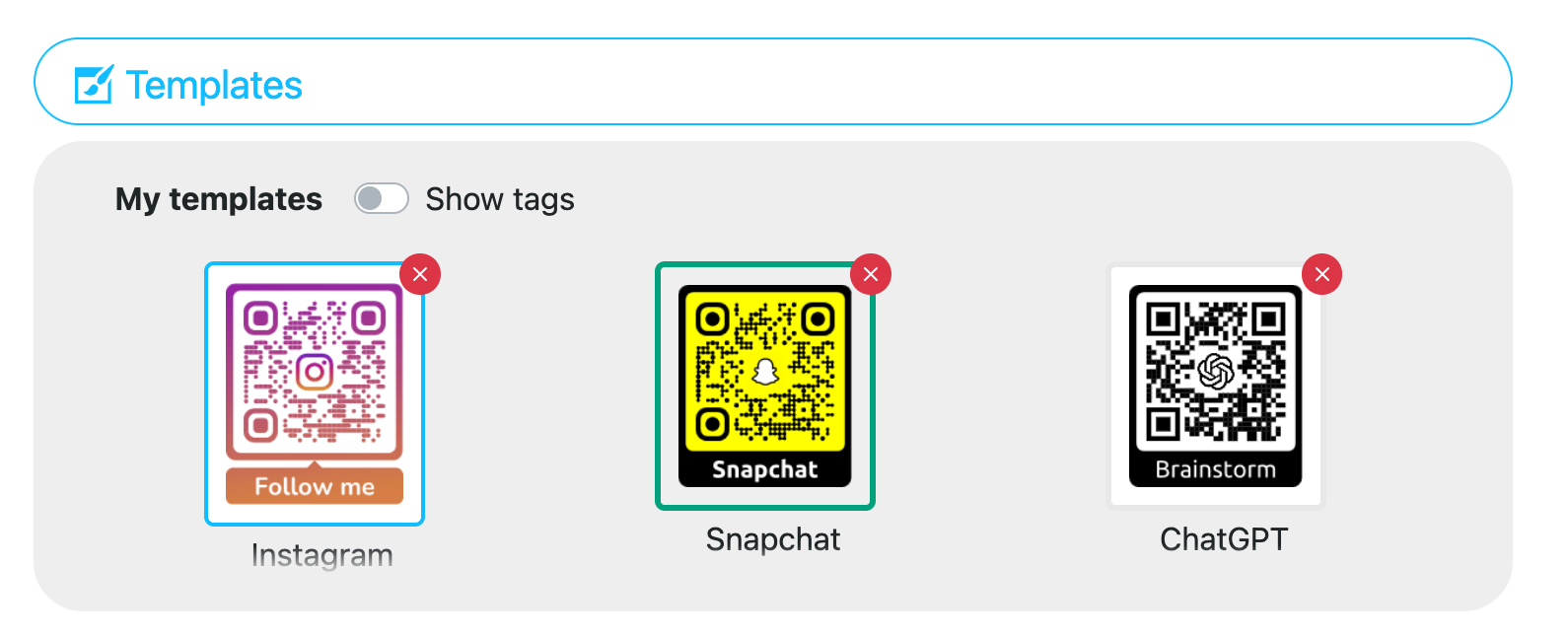Click the My templates heading
This screenshot has height=637, width=1568.
(219, 199)
